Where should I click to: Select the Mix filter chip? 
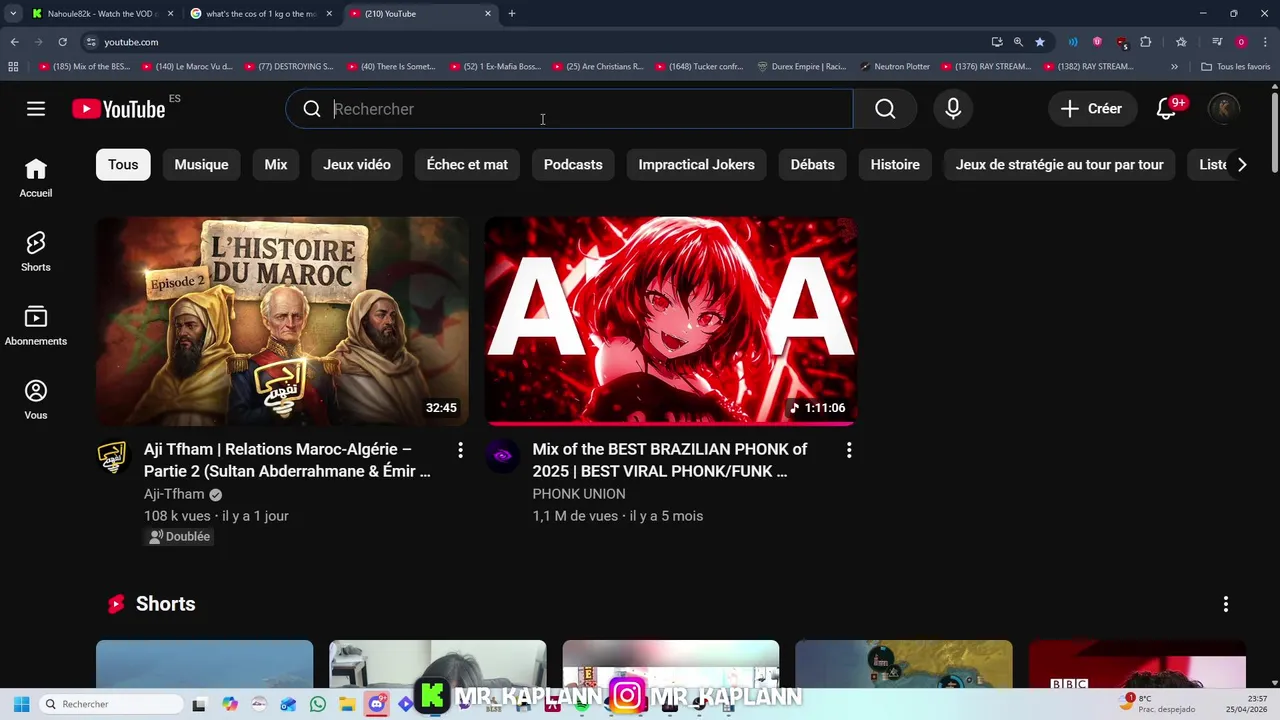(x=276, y=165)
